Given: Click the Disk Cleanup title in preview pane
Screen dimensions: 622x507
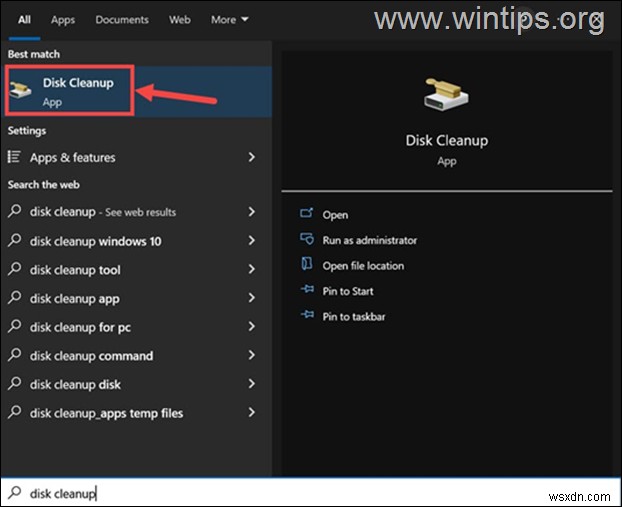Looking at the screenshot, I should [447, 140].
